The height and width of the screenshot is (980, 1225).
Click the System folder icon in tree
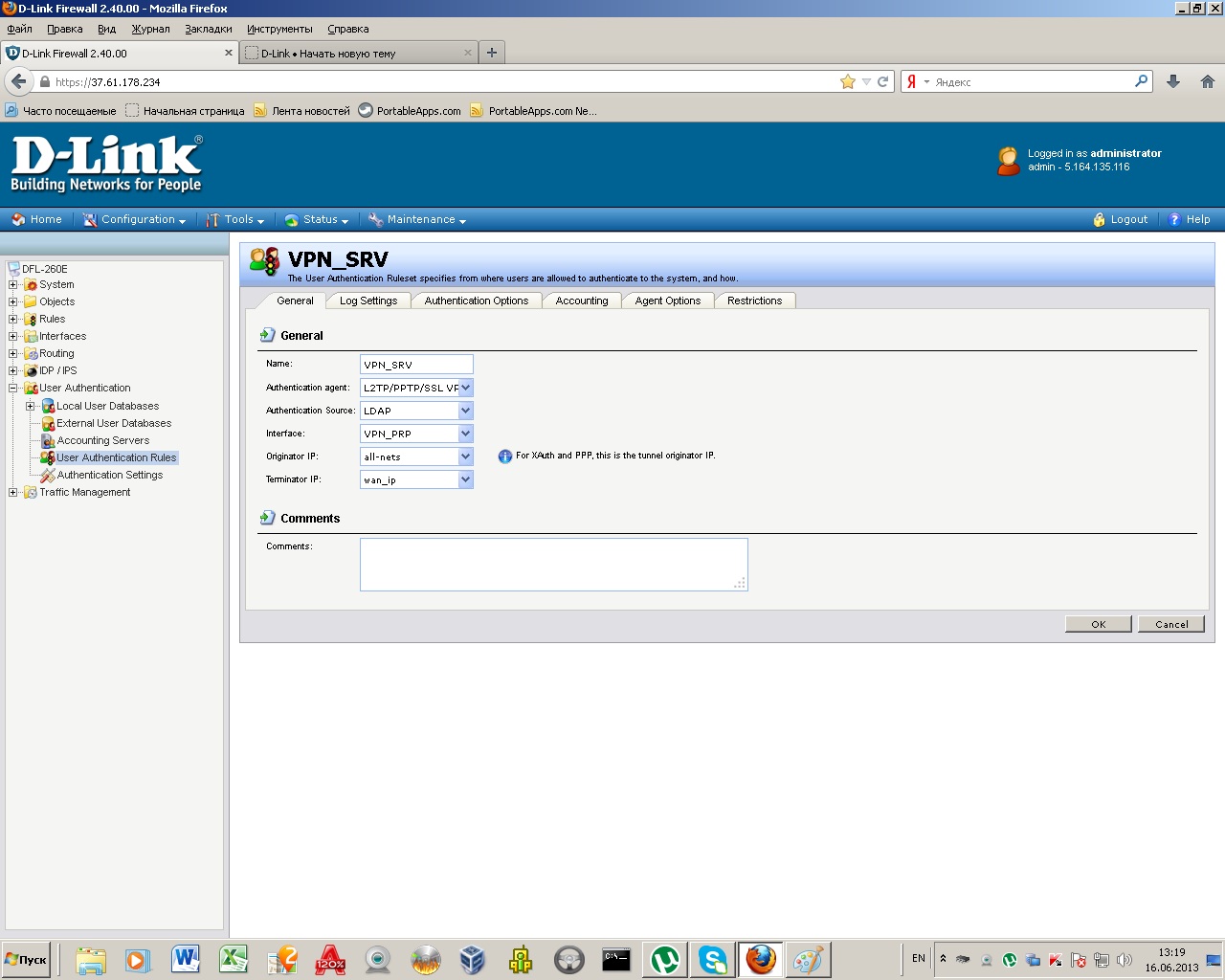pos(31,285)
